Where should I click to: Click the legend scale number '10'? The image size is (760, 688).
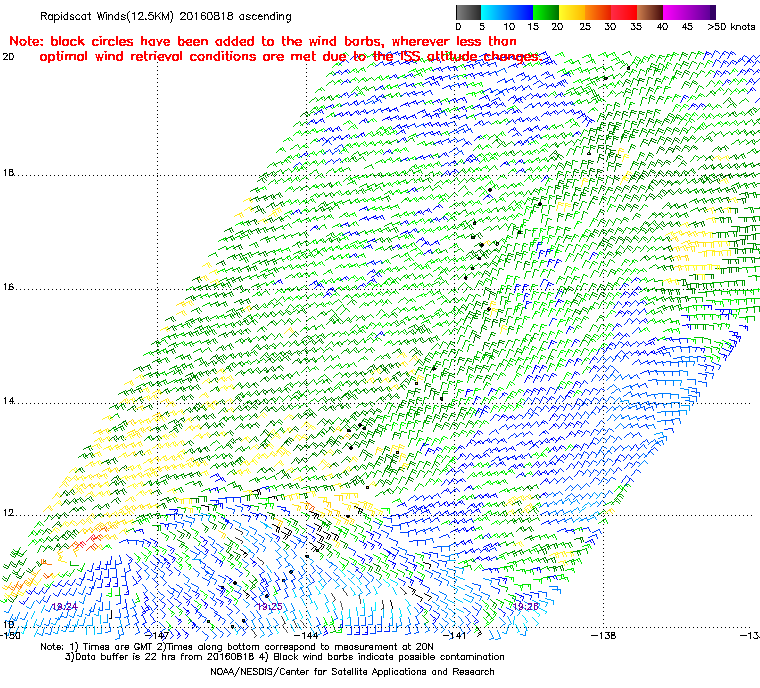point(508,27)
